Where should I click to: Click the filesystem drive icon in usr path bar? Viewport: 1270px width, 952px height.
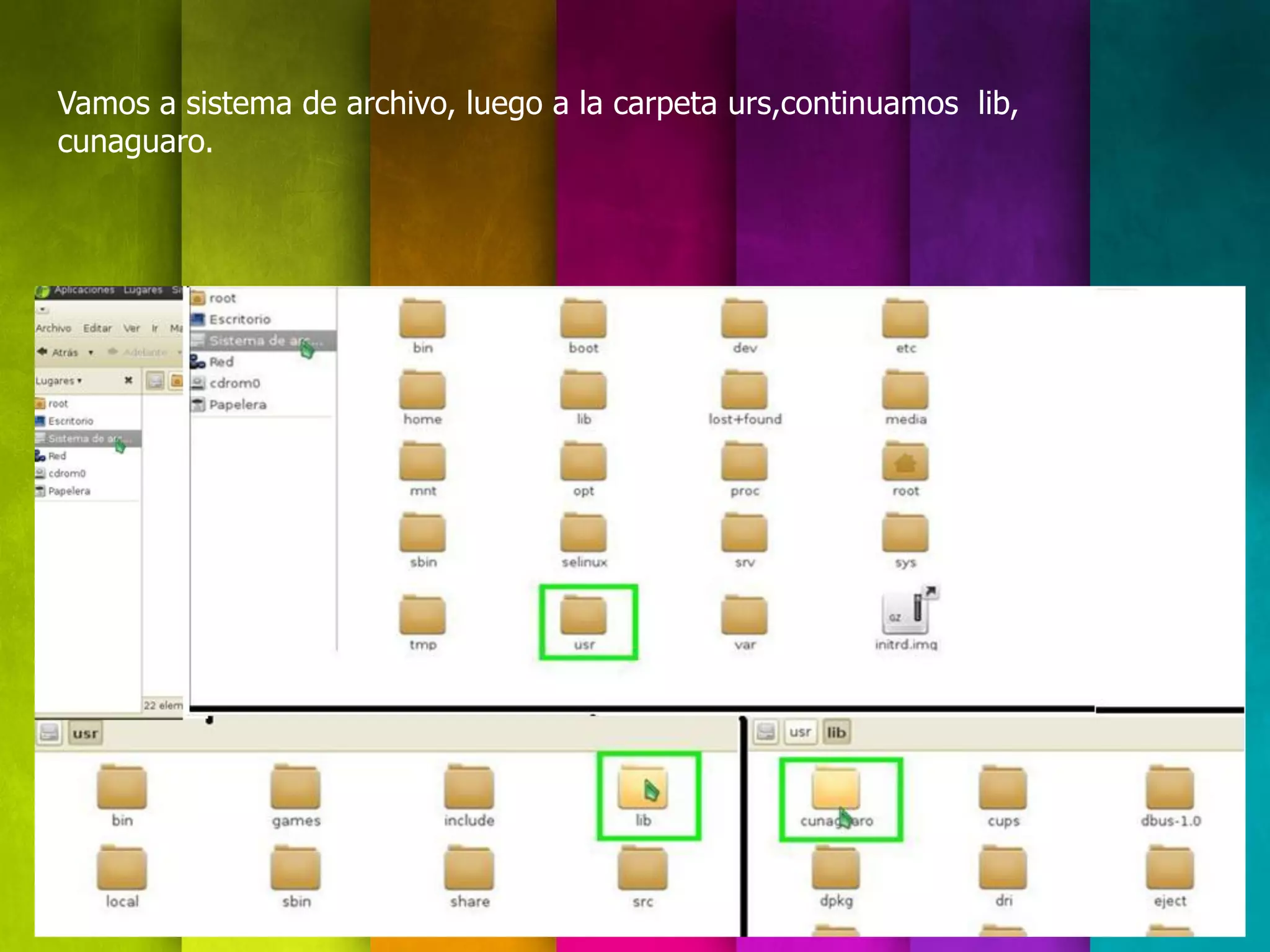[49, 734]
